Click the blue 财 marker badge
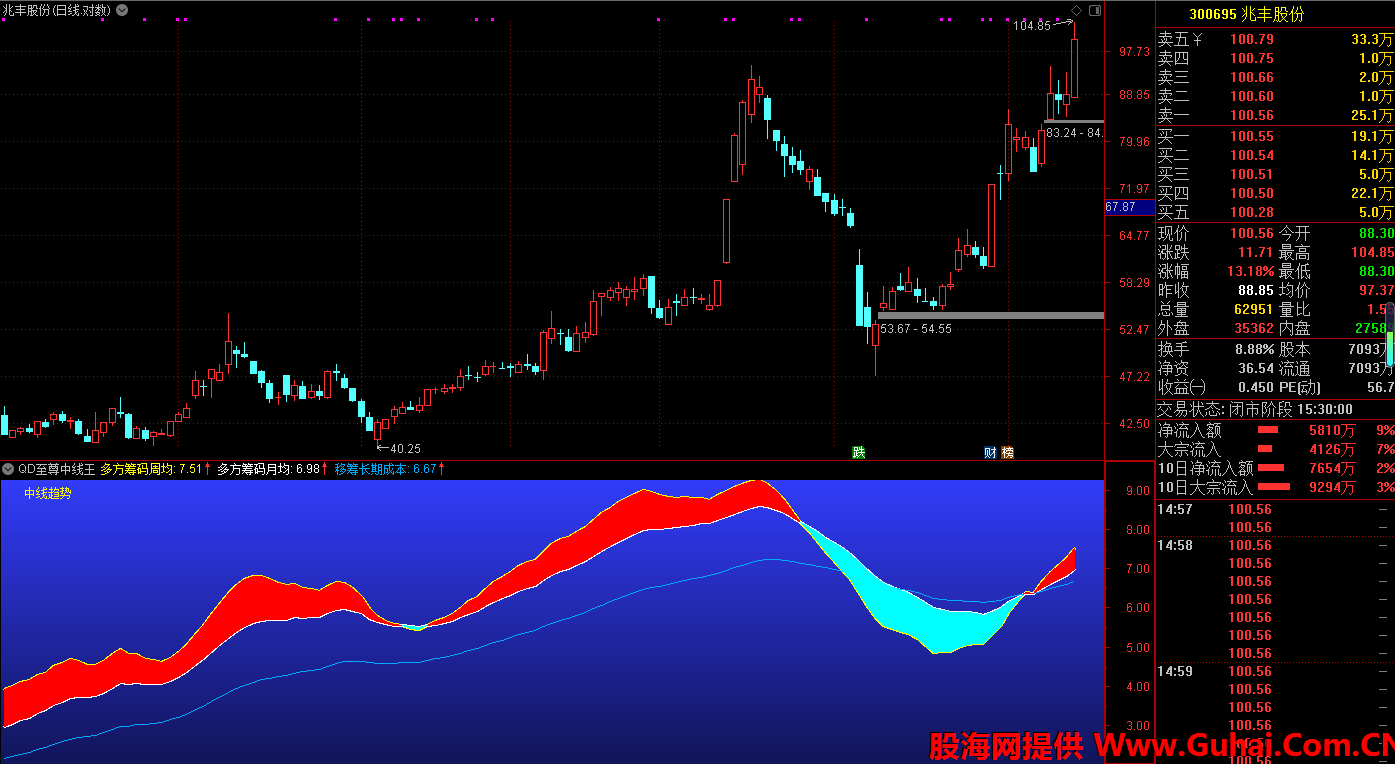Screen dimensions: 1395x764 tap(990, 452)
